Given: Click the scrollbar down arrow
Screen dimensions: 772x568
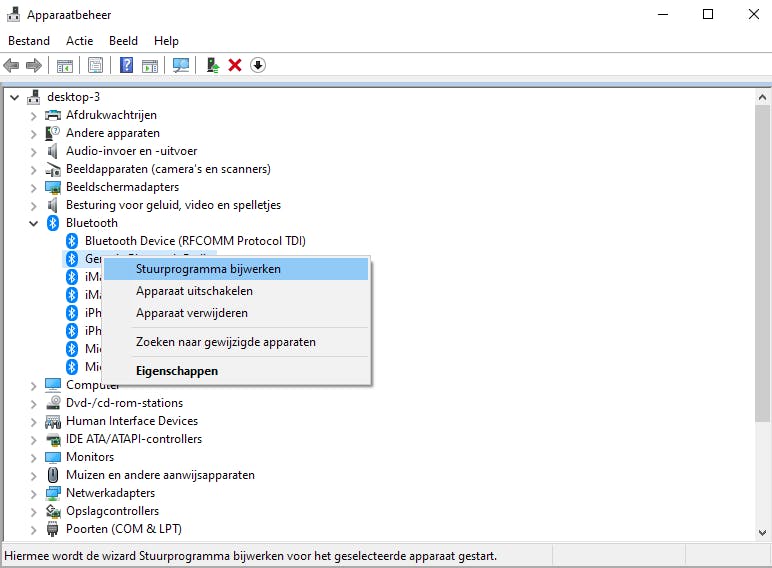Looking at the screenshot, I should pos(762,533).
